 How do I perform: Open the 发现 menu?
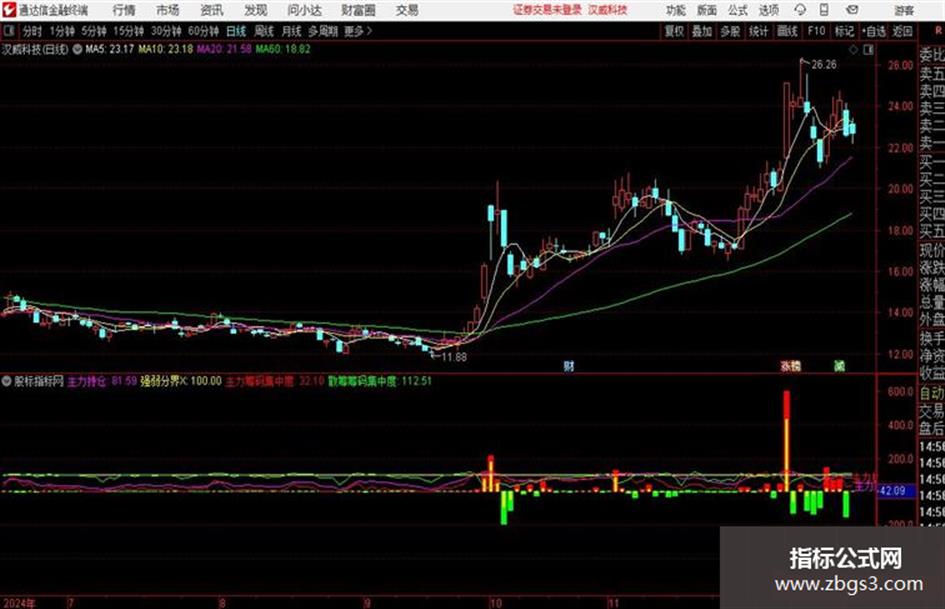pyautogui.click(x=256, y=10)
